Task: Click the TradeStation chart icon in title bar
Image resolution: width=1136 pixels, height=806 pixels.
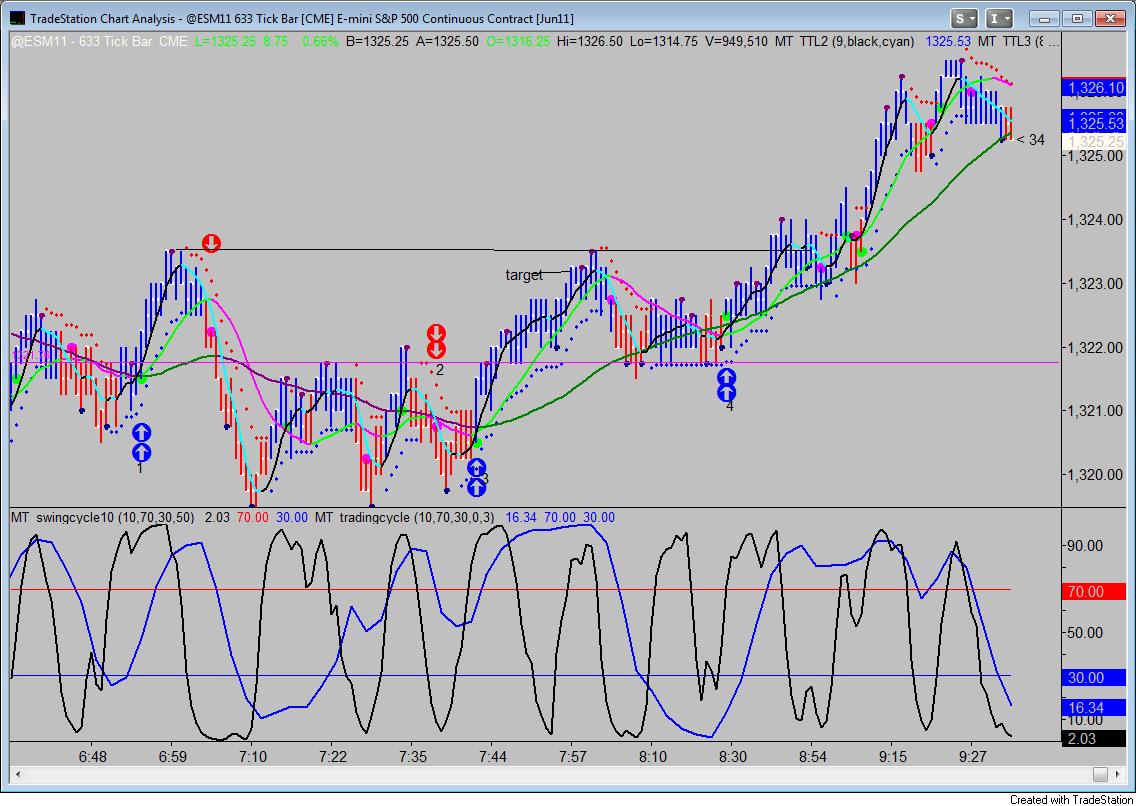Action: [x=16, y=18]
